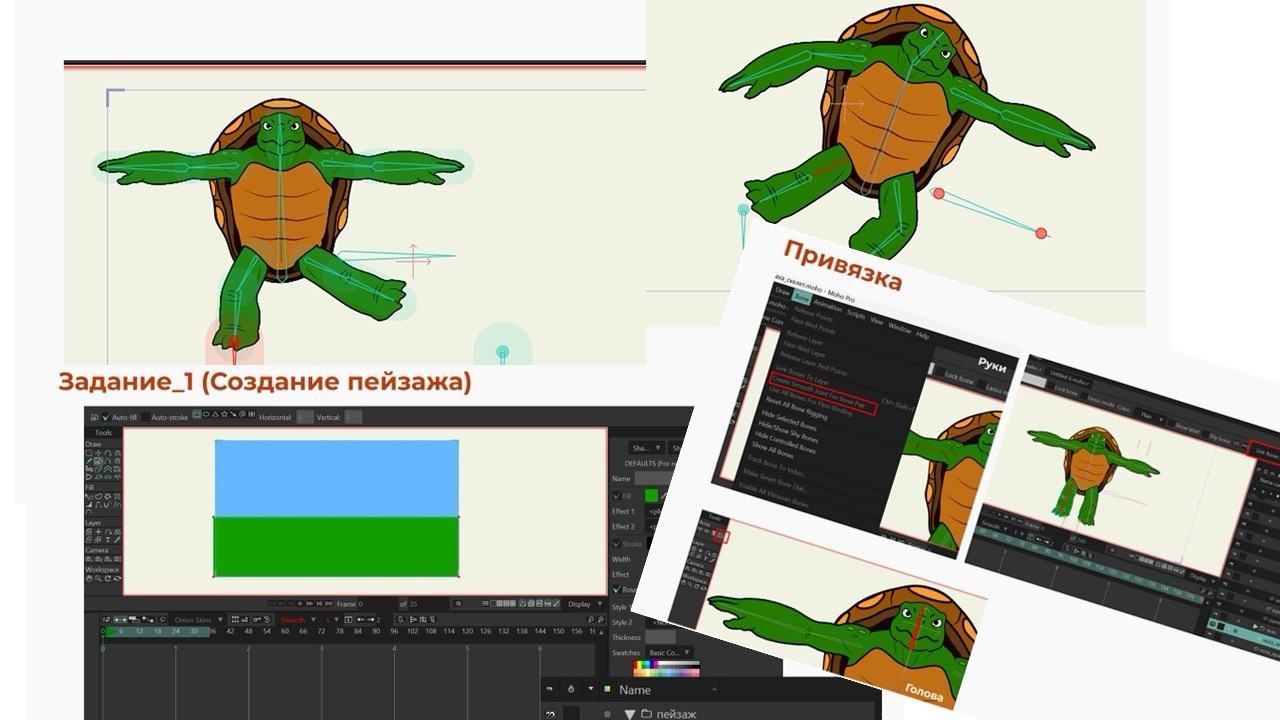Toggle the Round caps checkbox
Screen dimensions: 1280x720
coord(616,590)
